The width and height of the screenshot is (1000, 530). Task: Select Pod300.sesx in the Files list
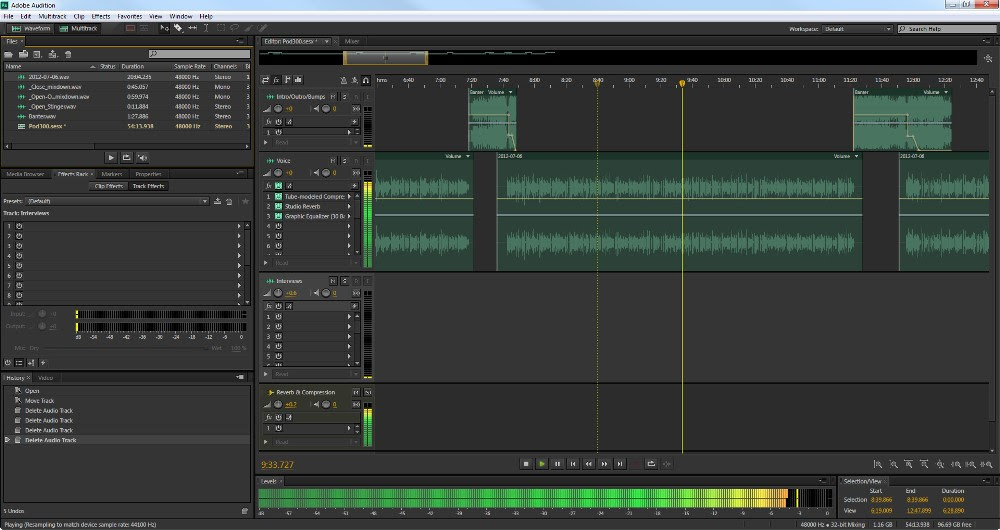pyautogui.click(x=47, y=126)
